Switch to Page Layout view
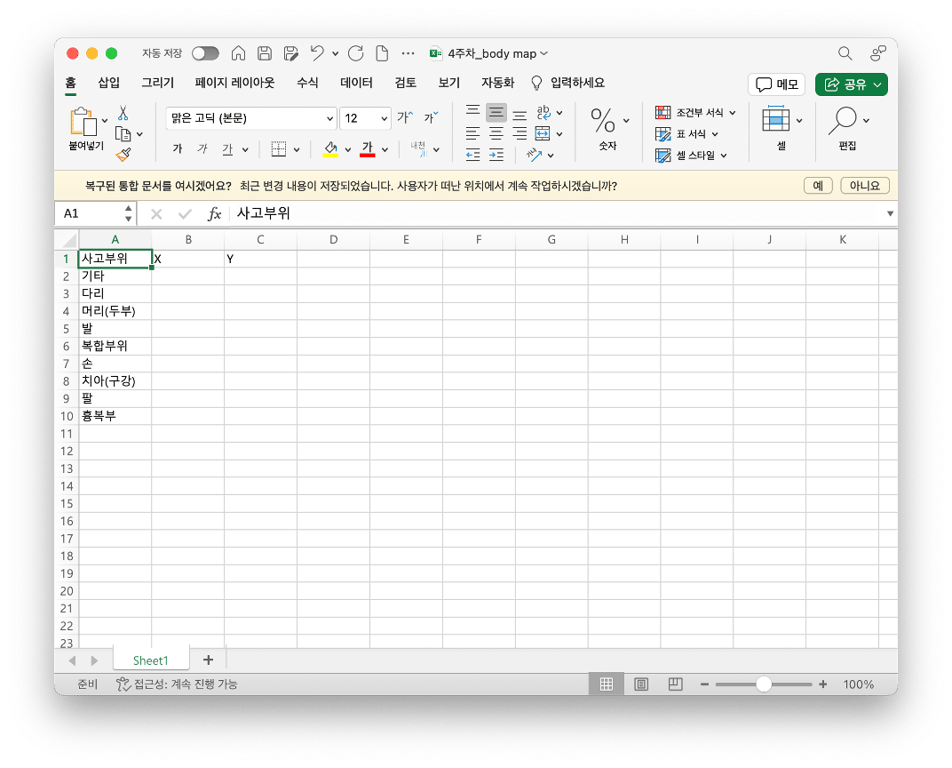Image resolution: width=952 pixels, height=768 pixels. click(641, 684)
